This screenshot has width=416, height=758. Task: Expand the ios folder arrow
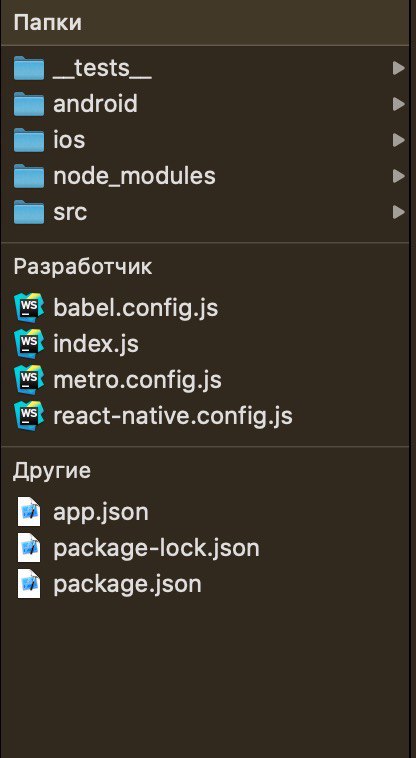coord(399,140)
